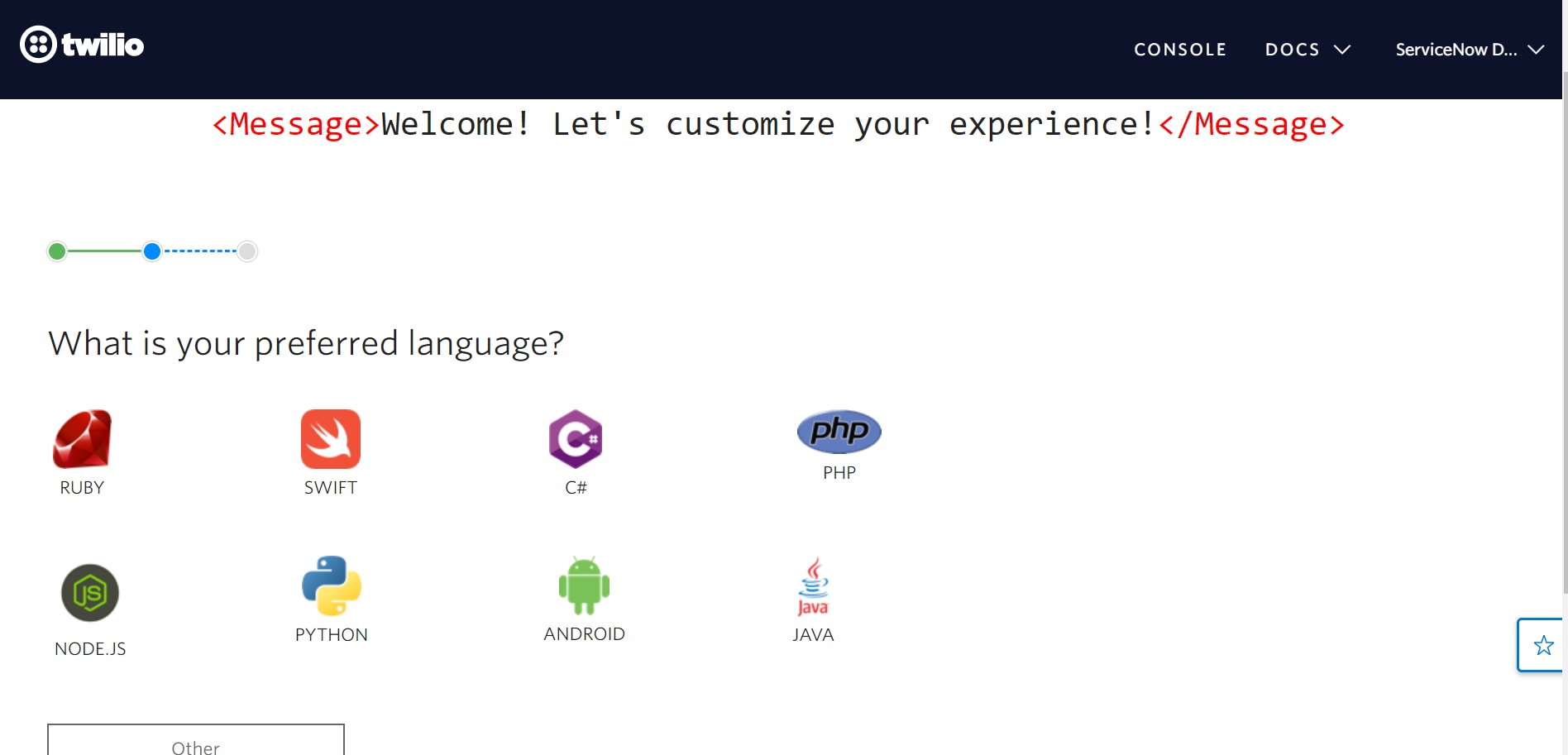The image size is (1568, 755).
Task: Click the current blue progress step
Action: [152, 251]
